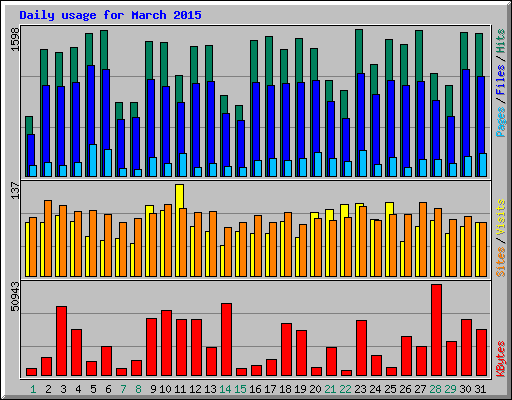Click day label 3
This screenshot has width=512, height=400.
pyautogui.click(x=63, y=389)
